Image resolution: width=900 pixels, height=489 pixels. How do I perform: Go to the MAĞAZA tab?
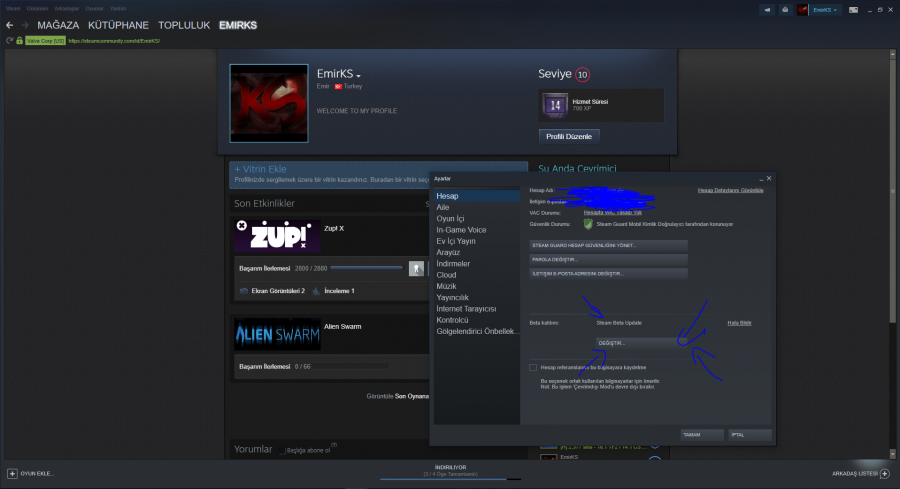click(58, 25)
